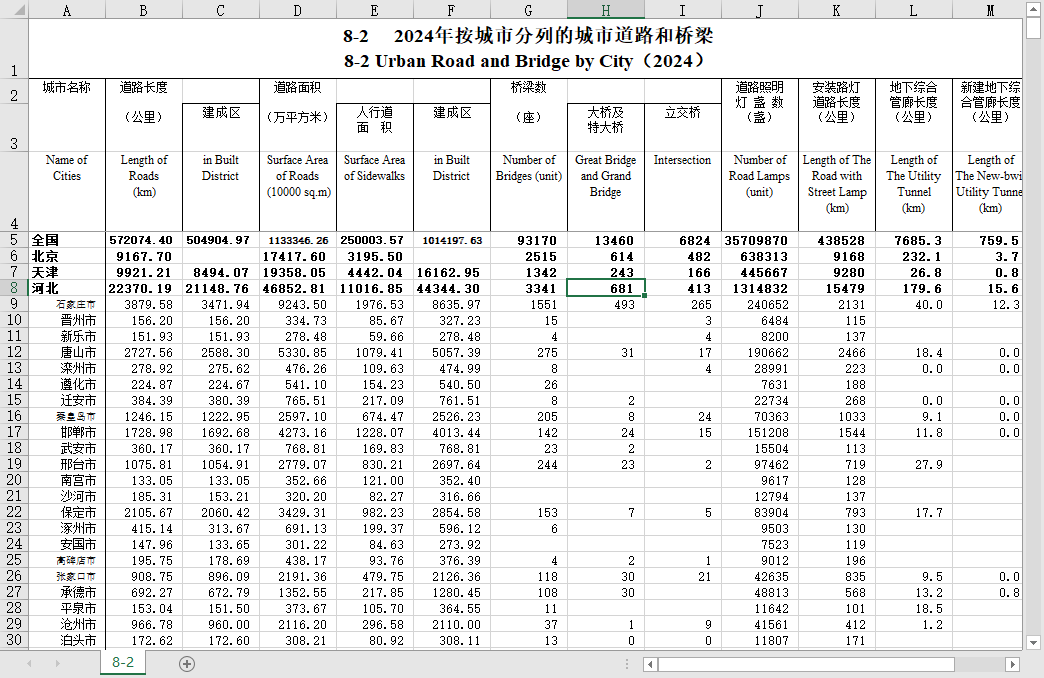Click '立交桥' header cell

[x=682, y=127]
